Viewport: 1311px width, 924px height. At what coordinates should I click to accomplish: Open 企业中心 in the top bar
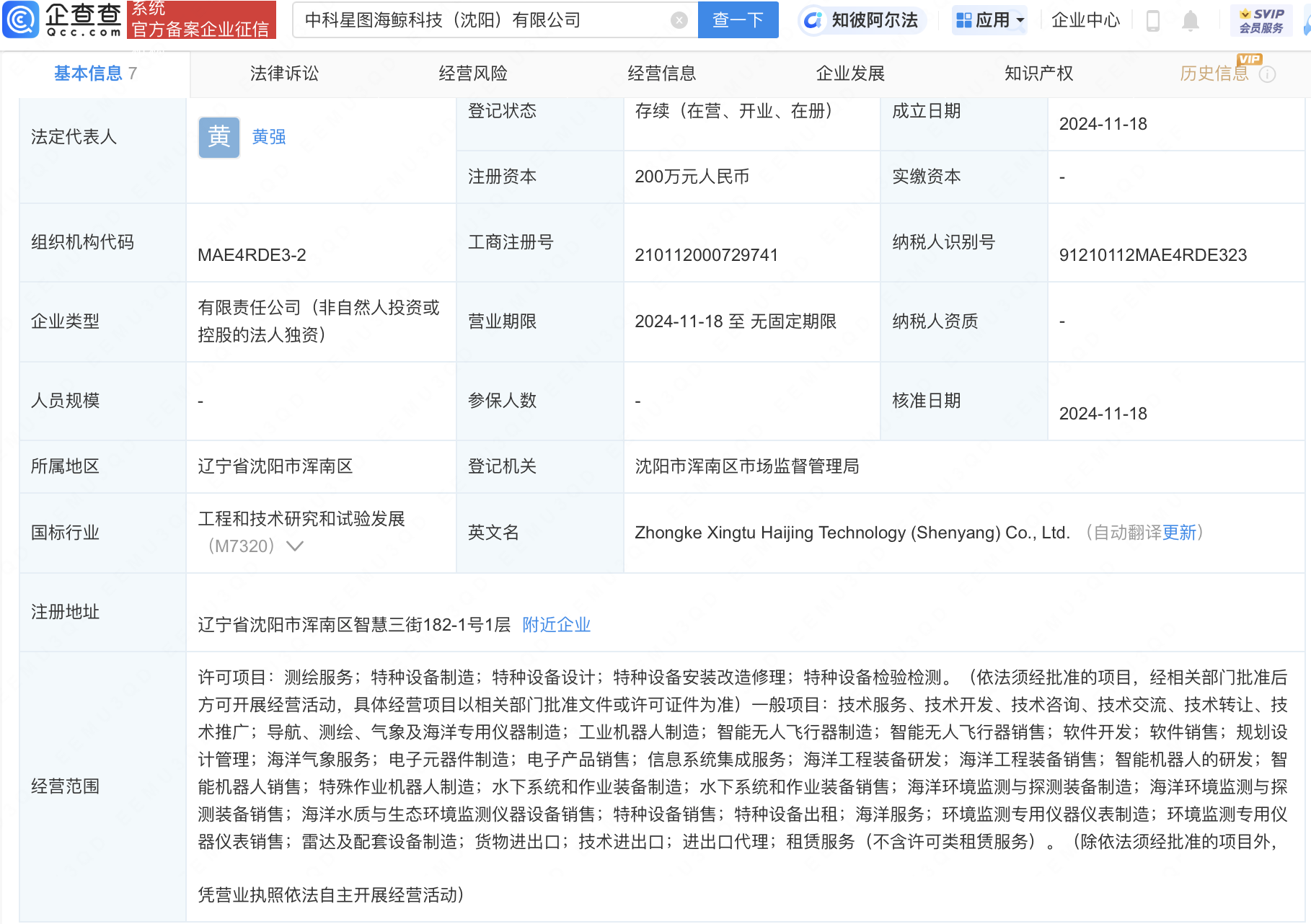point(1085,21)
